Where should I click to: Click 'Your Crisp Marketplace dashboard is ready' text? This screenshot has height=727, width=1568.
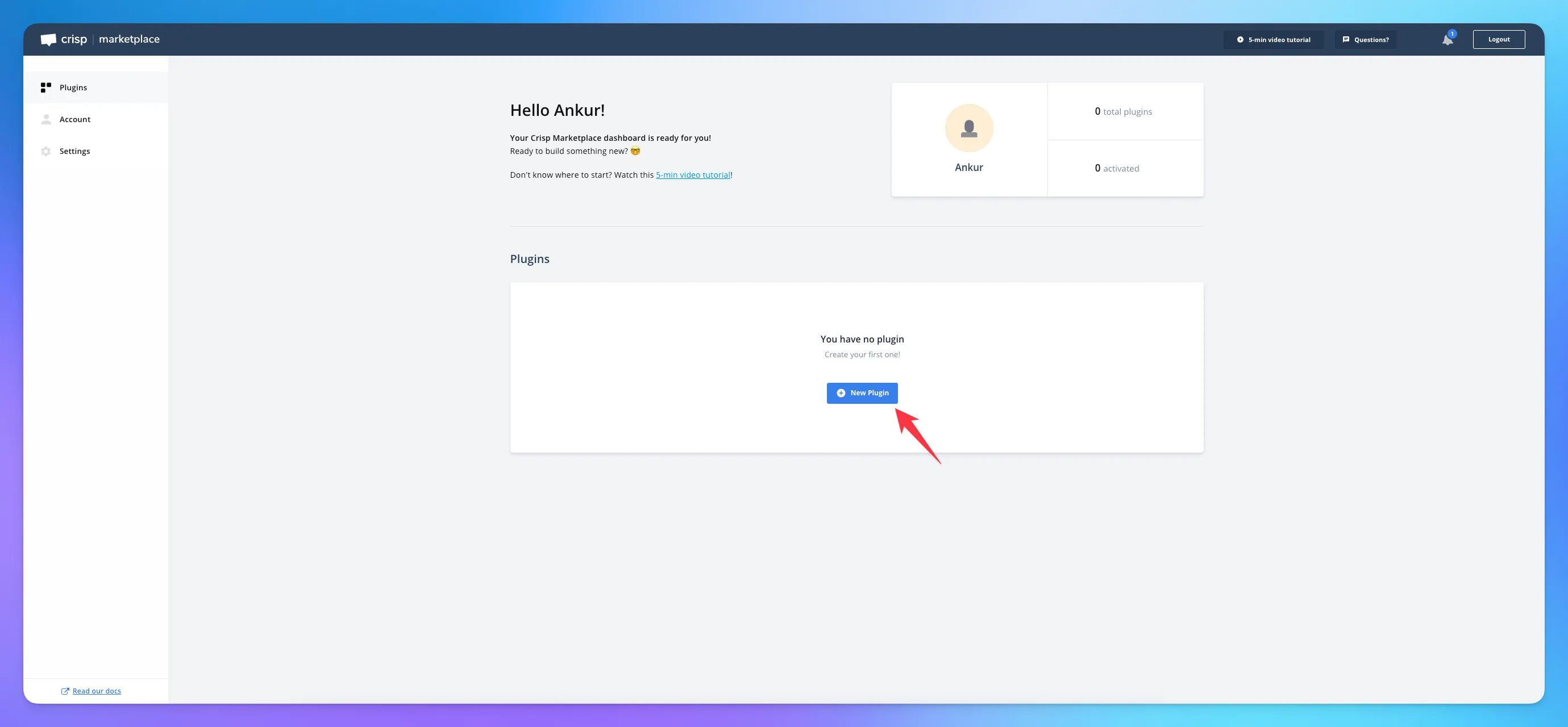[610, 138]
